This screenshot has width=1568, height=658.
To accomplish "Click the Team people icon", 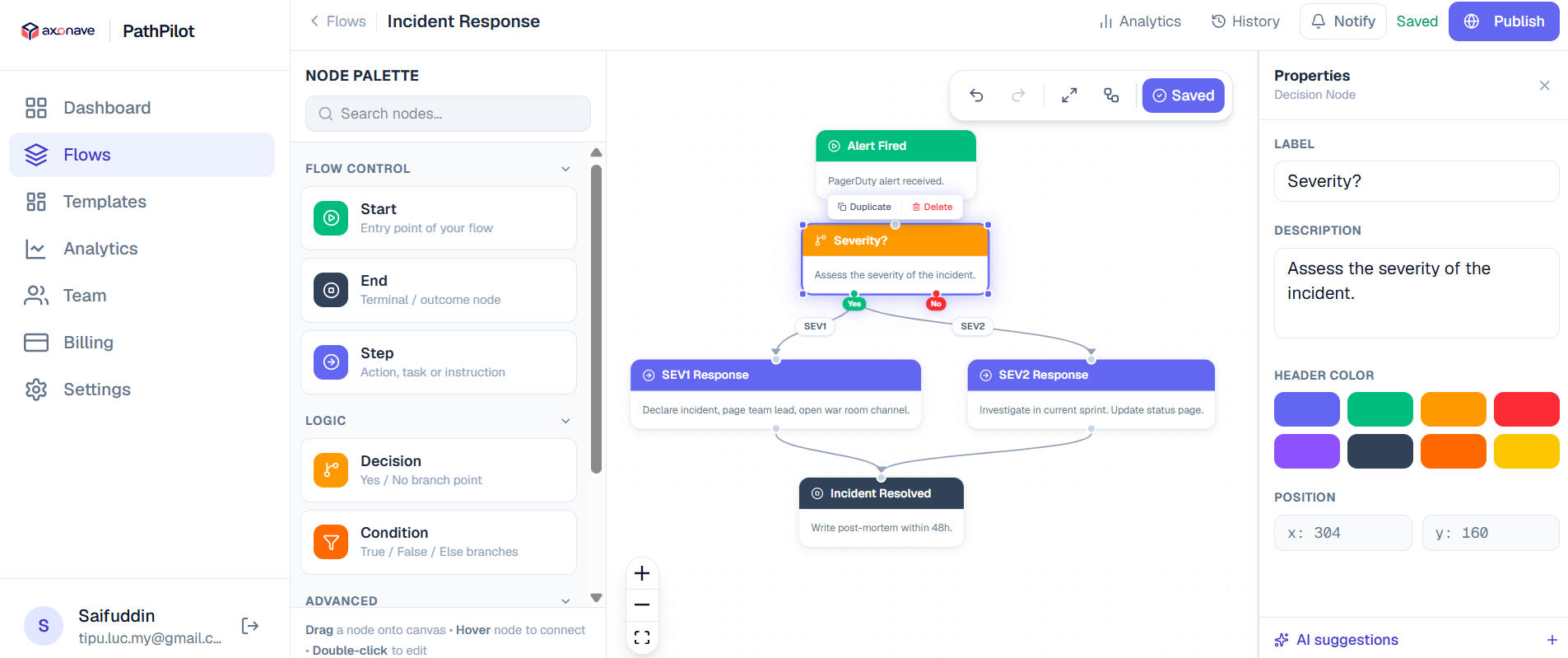I will (36, 296).
